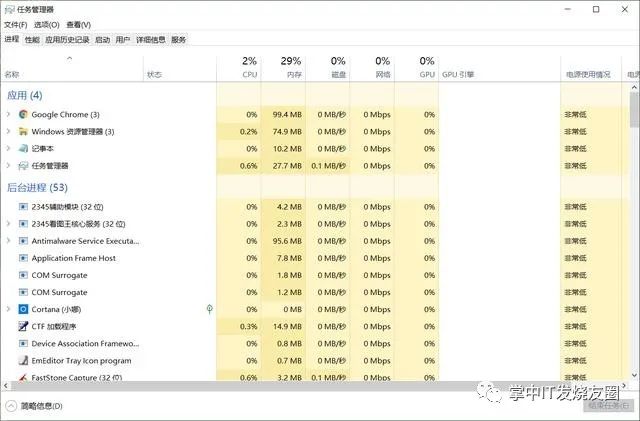Click the vertical scrollbar up arrow
640x421 pixels.
click(634, 87)
